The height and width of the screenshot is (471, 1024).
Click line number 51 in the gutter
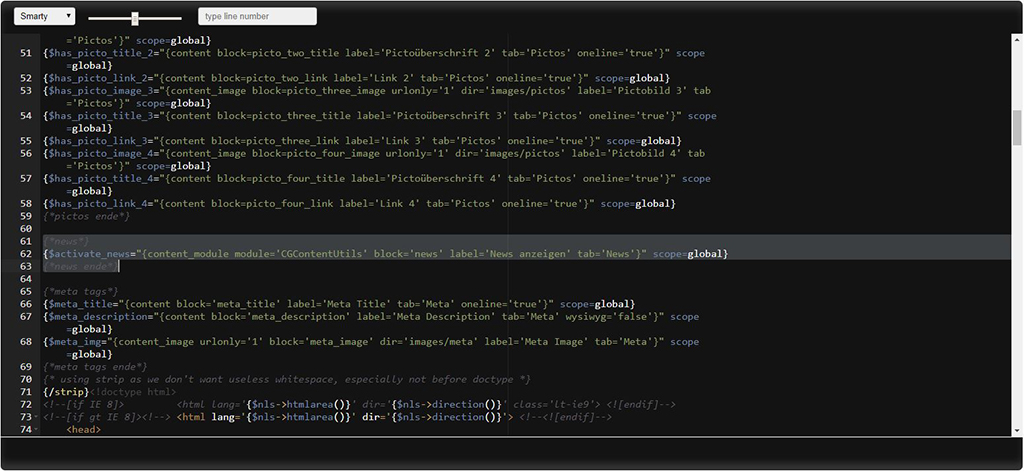[26, 52]
